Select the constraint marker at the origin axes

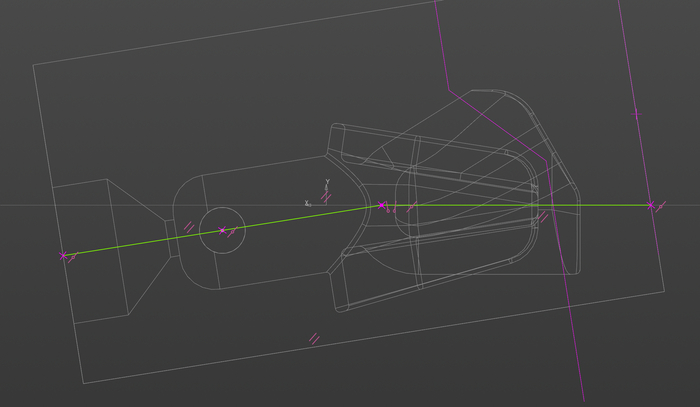click(x=326, y=198)
